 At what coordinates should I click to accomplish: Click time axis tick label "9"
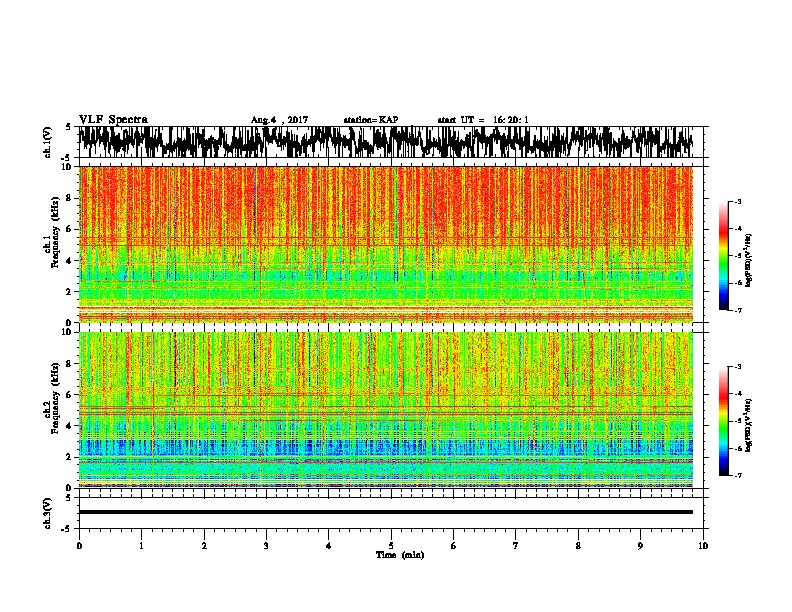click(x=640, y=546)
